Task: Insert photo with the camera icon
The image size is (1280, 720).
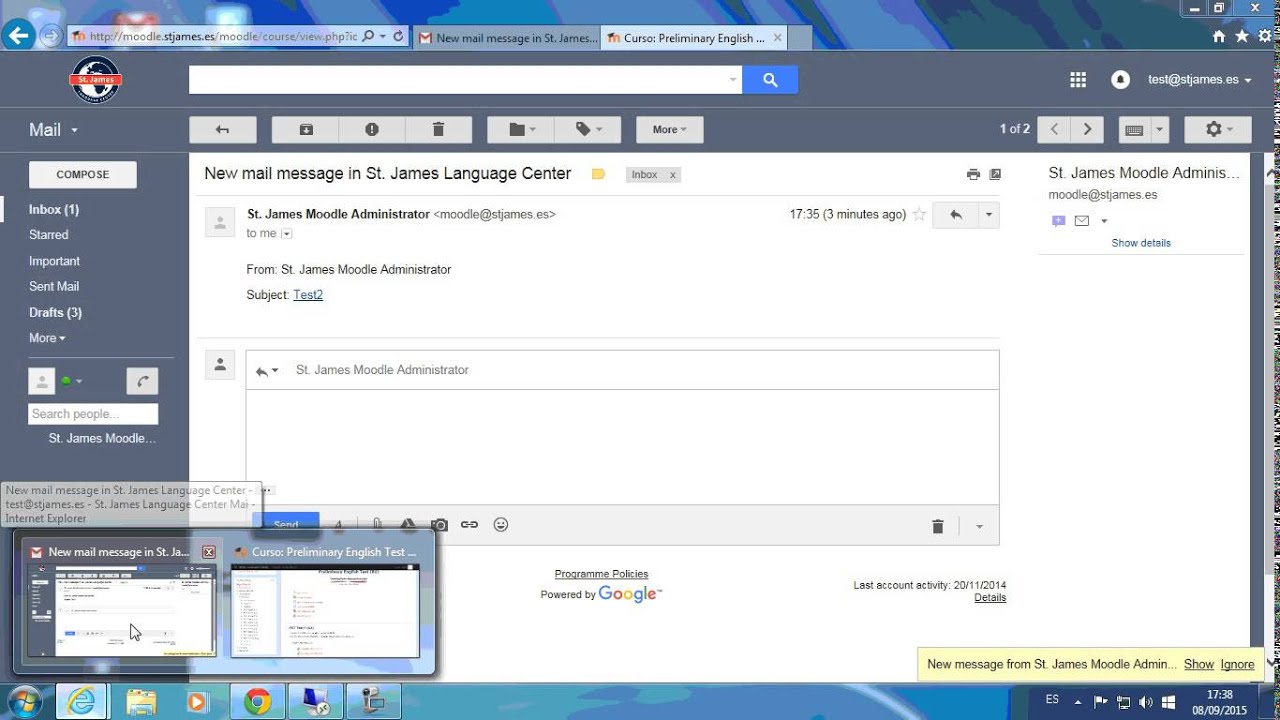Action: pos(439,525)
